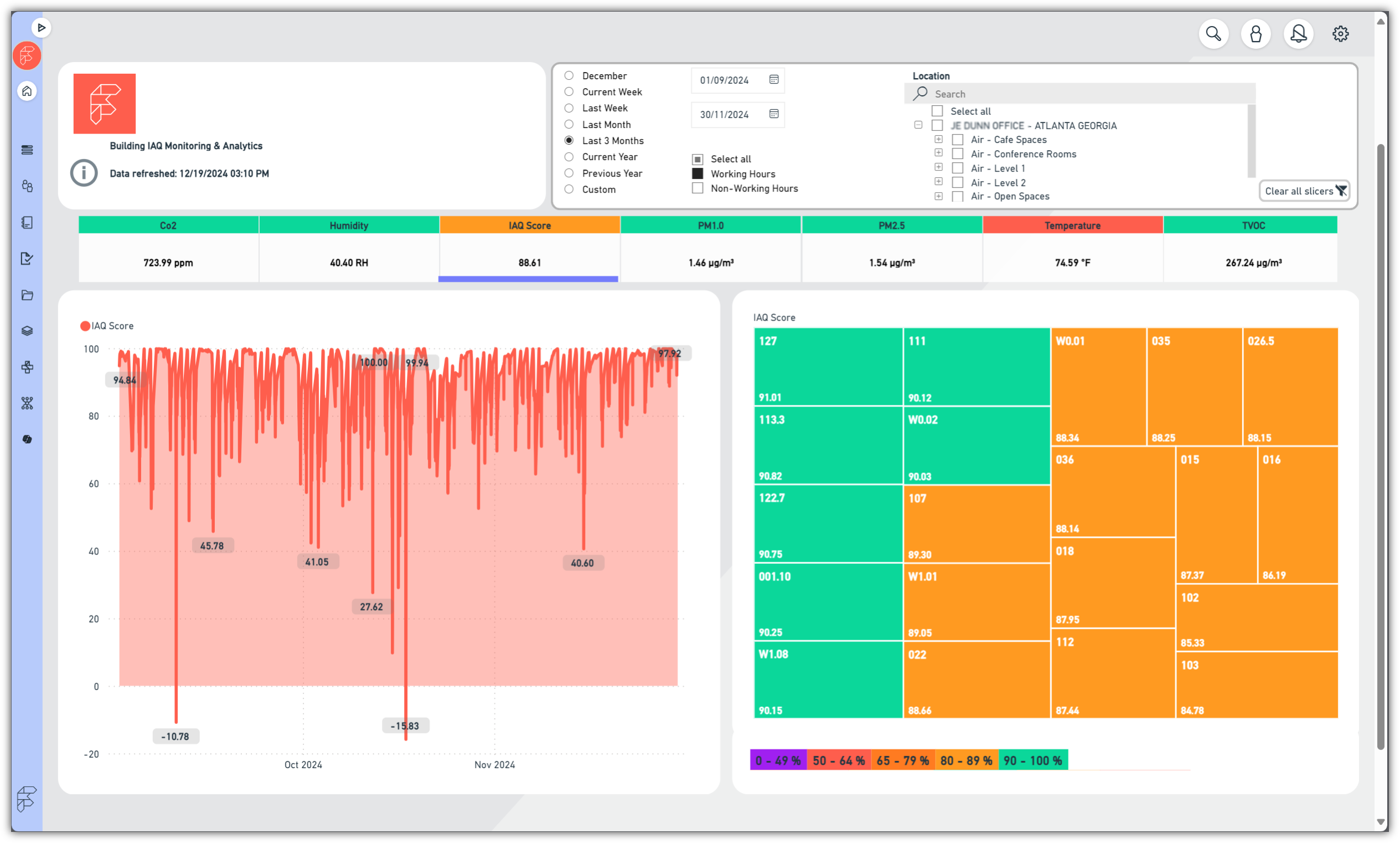Click the folder icon in sidebar
Viewport: 1400px width, 843px height.
(27, 295)
